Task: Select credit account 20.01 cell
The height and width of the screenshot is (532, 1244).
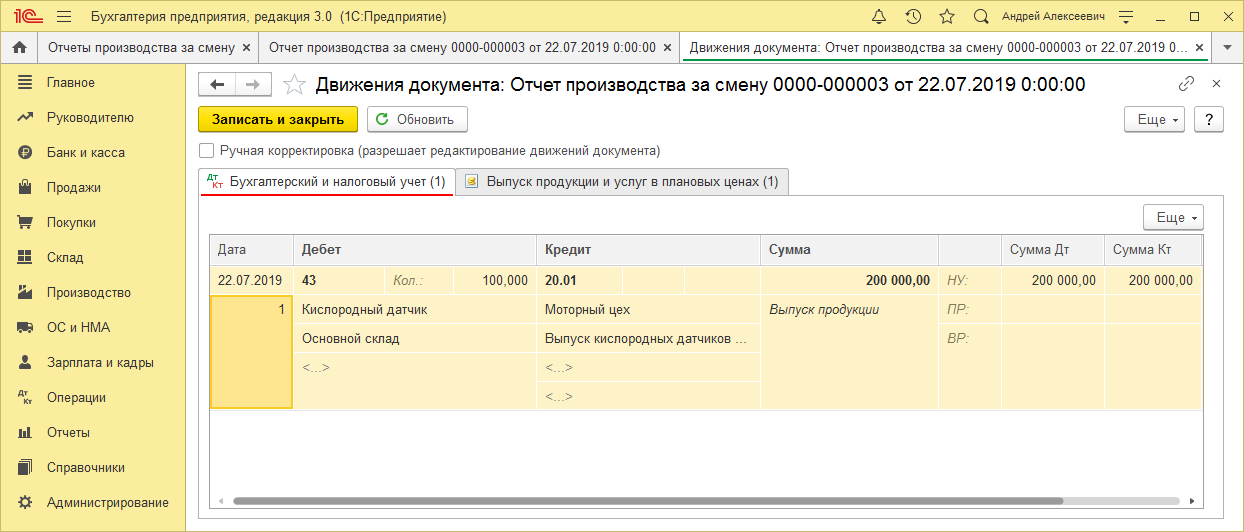Action: tap(578, 280)
